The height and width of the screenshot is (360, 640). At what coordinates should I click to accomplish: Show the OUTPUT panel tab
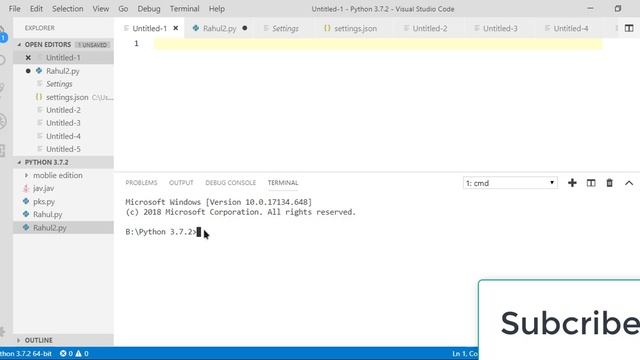(x=181, y=182)
